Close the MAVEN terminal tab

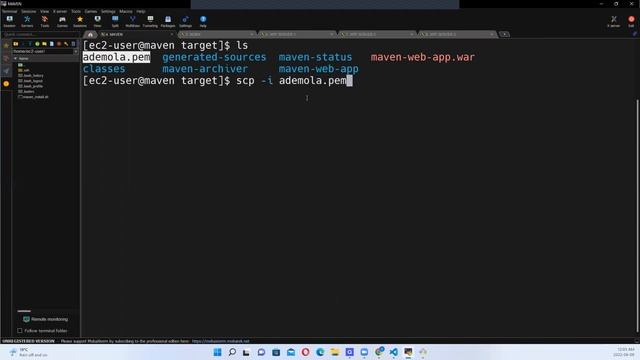click(172, 34)
